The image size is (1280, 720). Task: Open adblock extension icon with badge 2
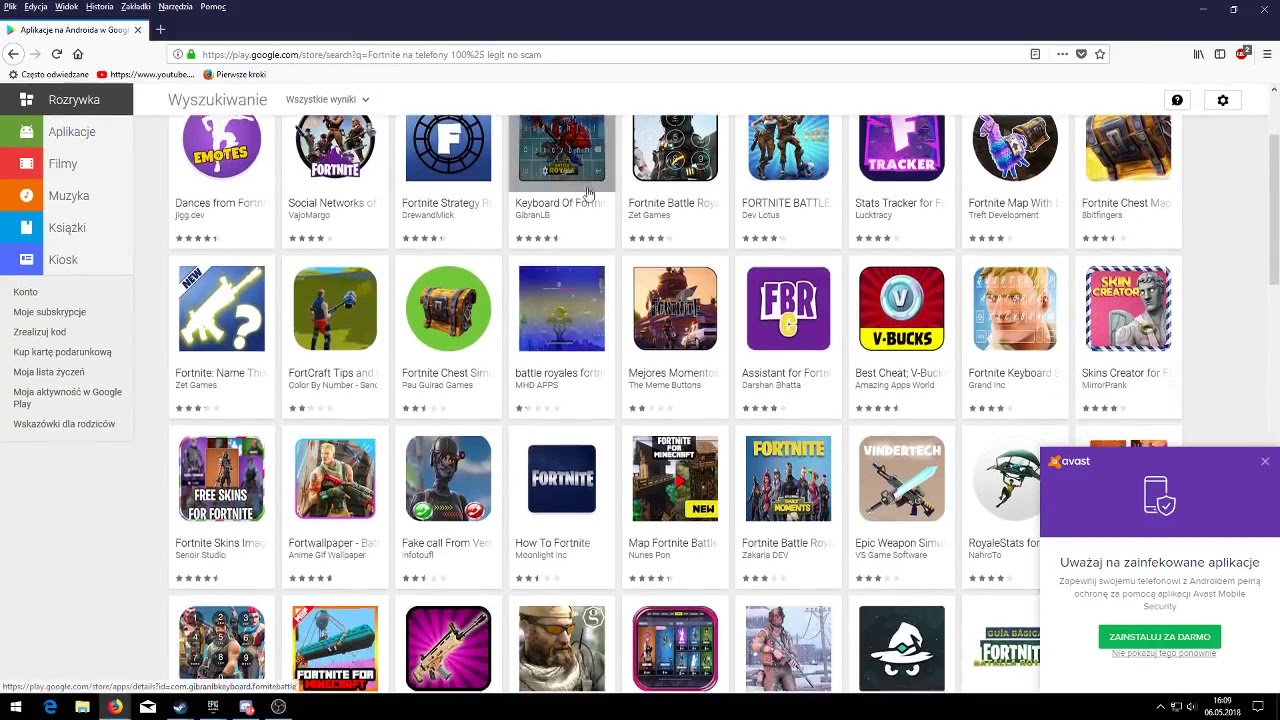[1242, 53]
